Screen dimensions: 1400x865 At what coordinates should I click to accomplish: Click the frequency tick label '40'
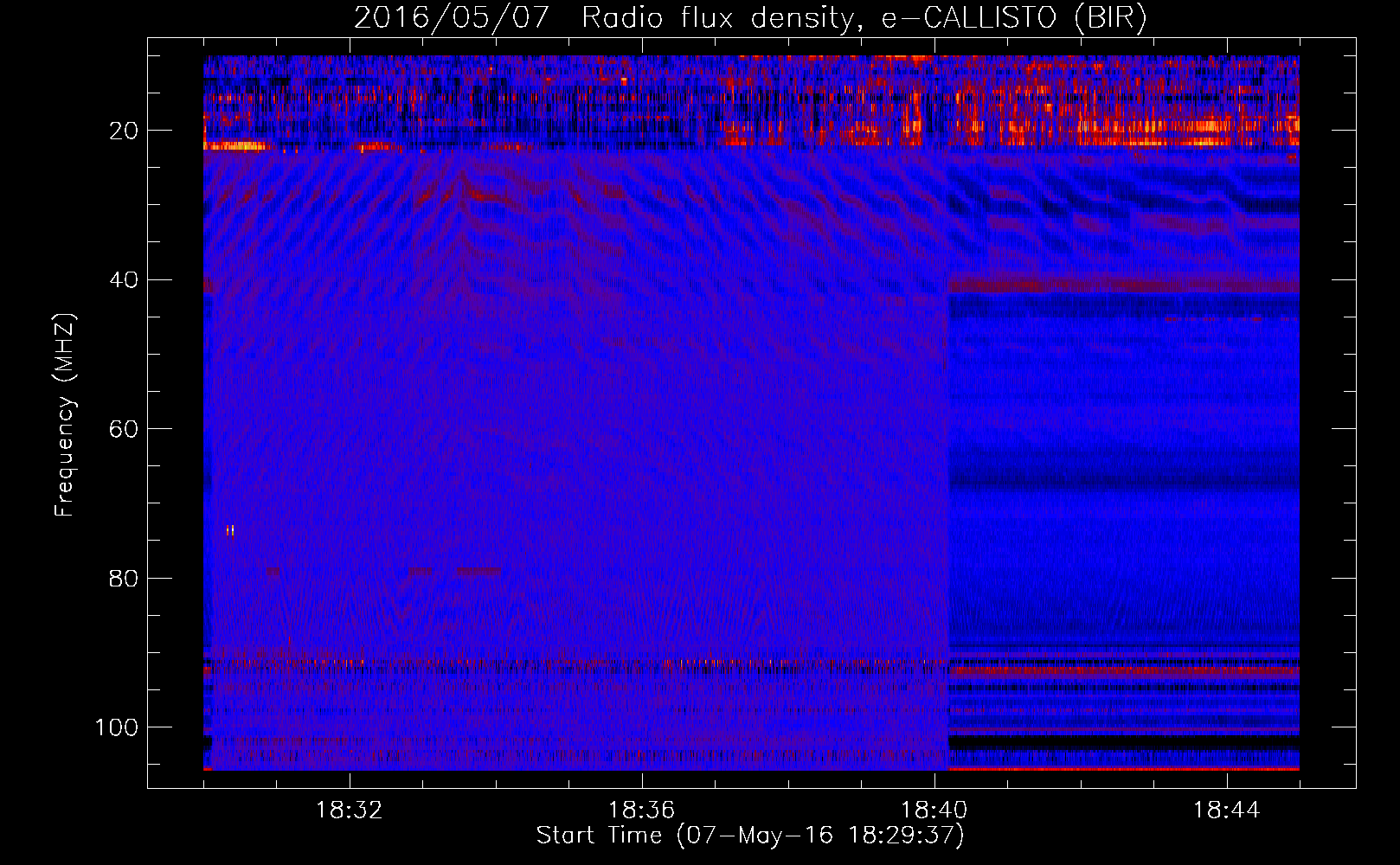click(124, 280)
